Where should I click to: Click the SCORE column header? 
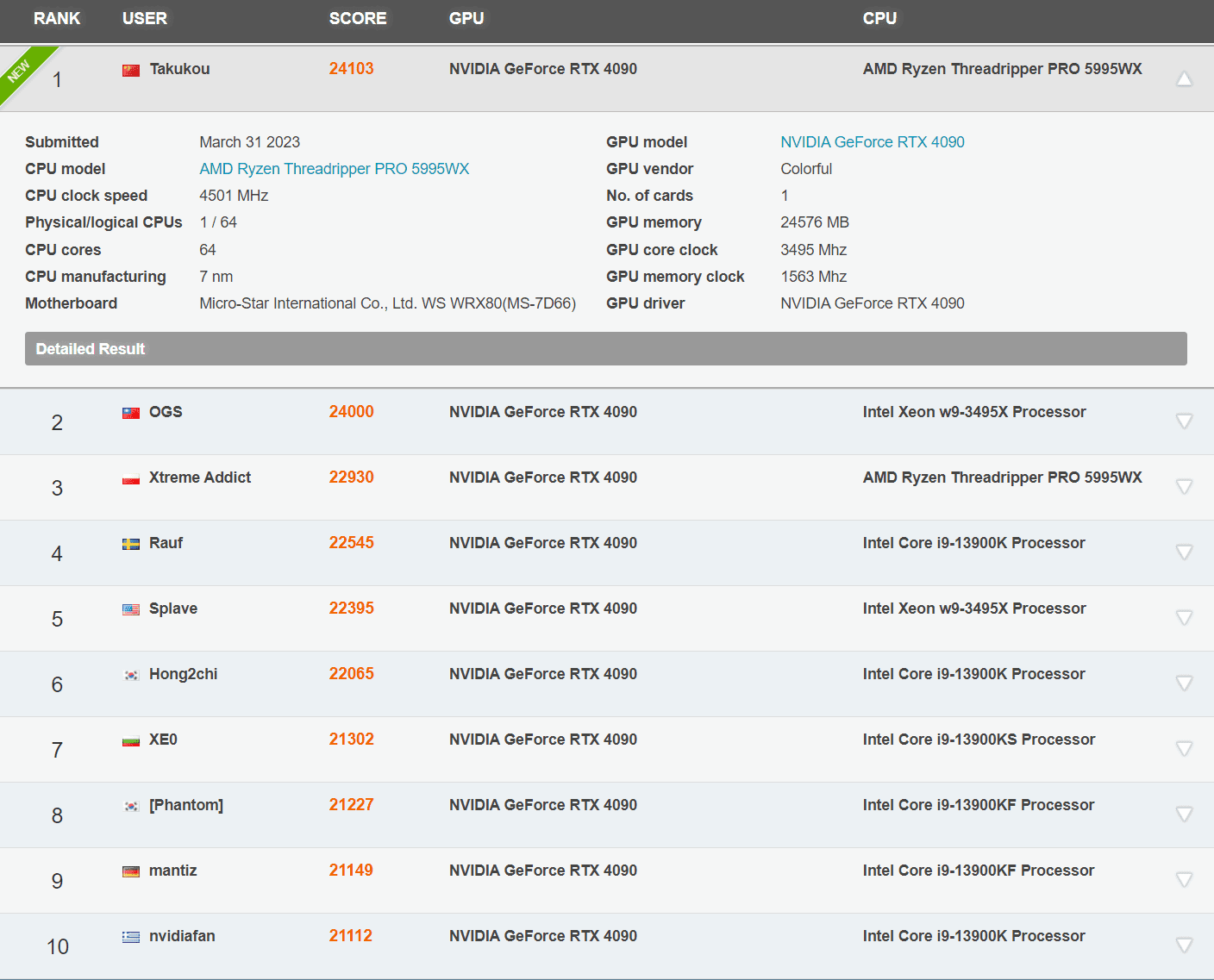point(358,18)
